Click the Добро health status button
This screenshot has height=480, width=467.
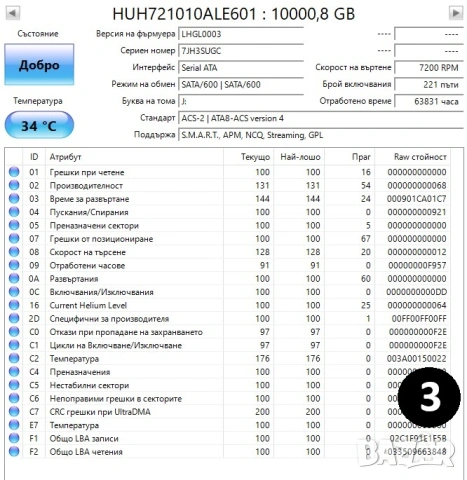point(39,65)
